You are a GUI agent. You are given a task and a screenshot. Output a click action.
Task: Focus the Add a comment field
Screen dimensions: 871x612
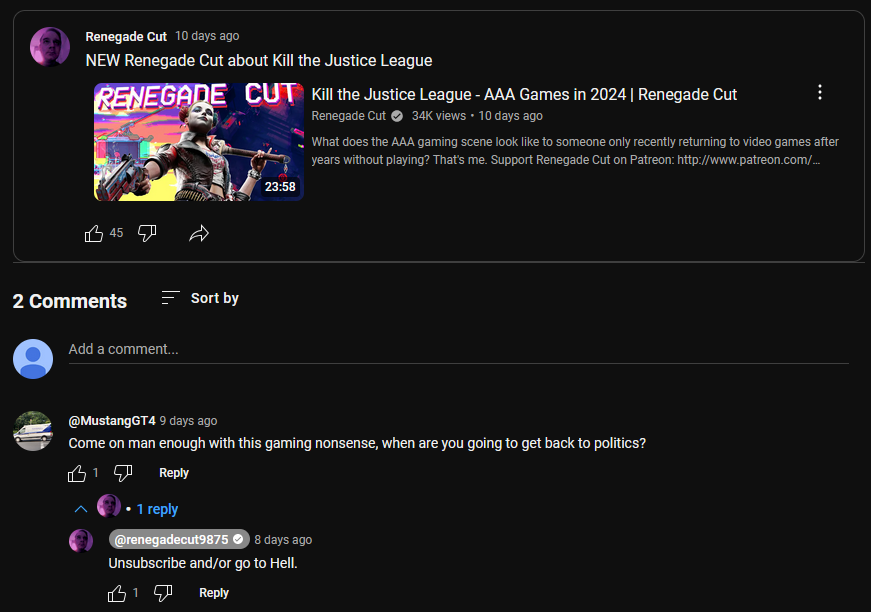(x=458, y=350)
